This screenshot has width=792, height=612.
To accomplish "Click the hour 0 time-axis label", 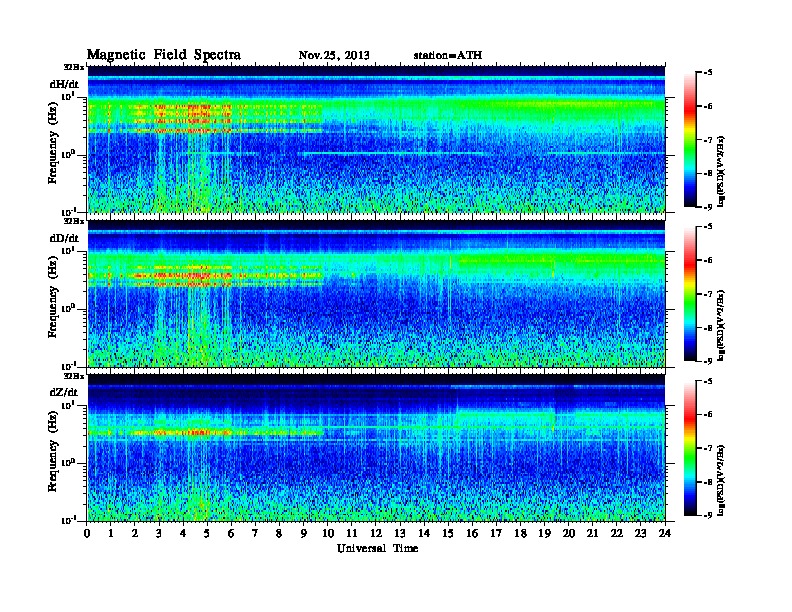I will tap(87, 534).
